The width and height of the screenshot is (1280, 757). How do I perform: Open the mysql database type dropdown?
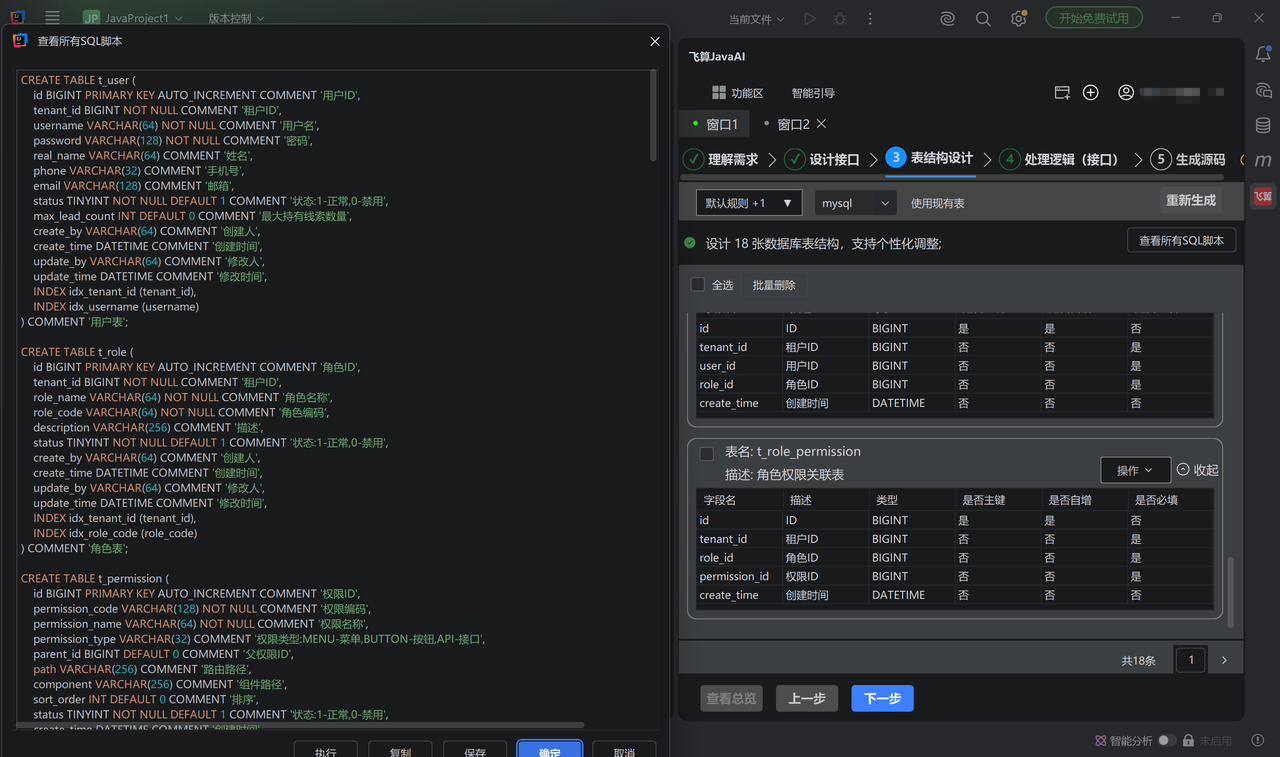point(855,203)
